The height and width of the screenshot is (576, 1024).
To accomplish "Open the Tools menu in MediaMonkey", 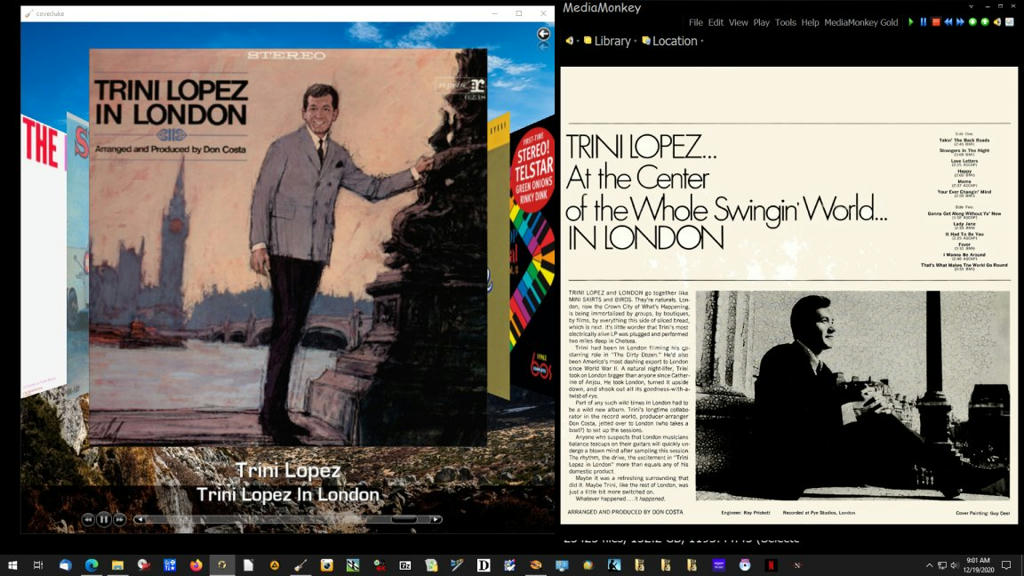I will [x=786, y=22].
